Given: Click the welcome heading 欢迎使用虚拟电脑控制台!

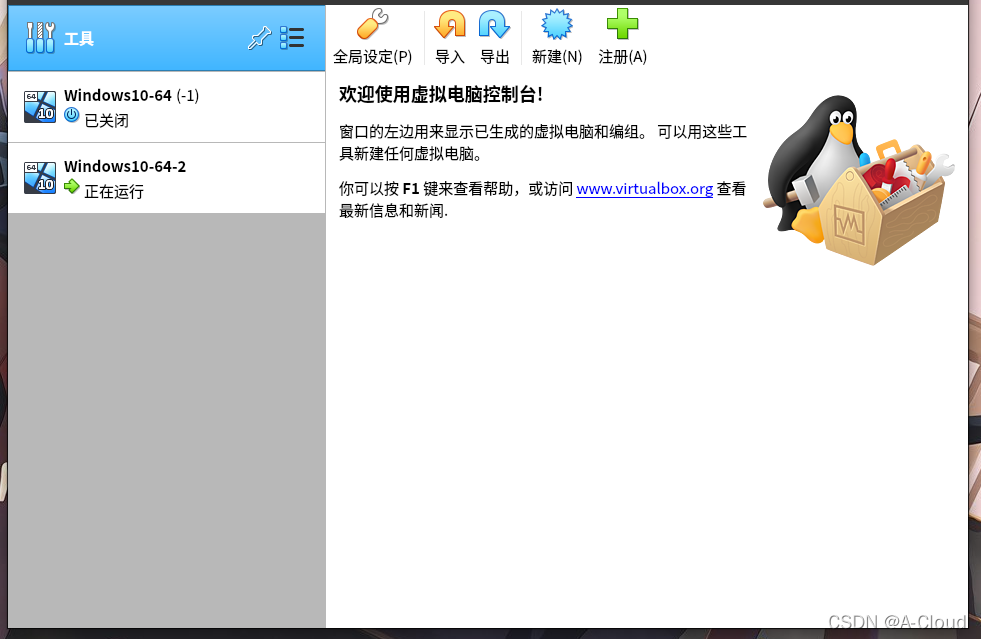Looking at the screenshot, I should [440, 95].
